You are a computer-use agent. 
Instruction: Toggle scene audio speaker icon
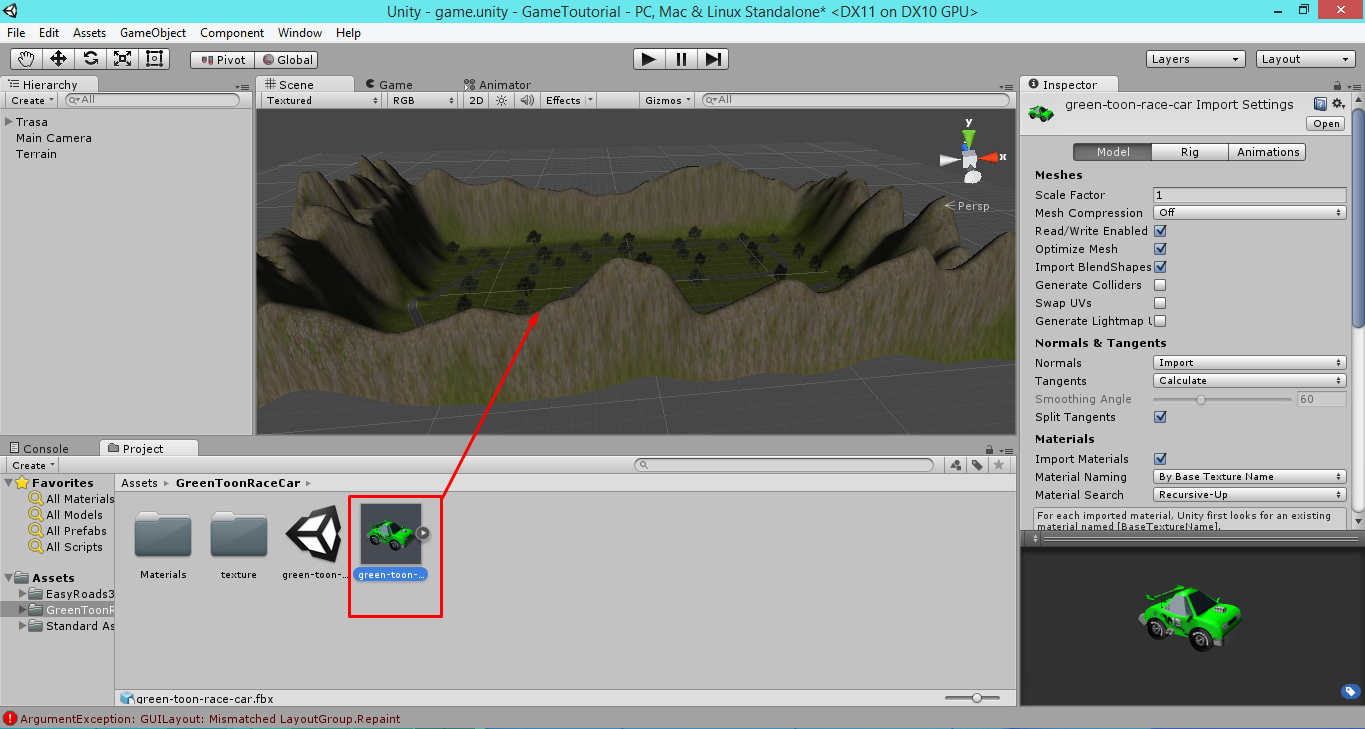(527, 100)
